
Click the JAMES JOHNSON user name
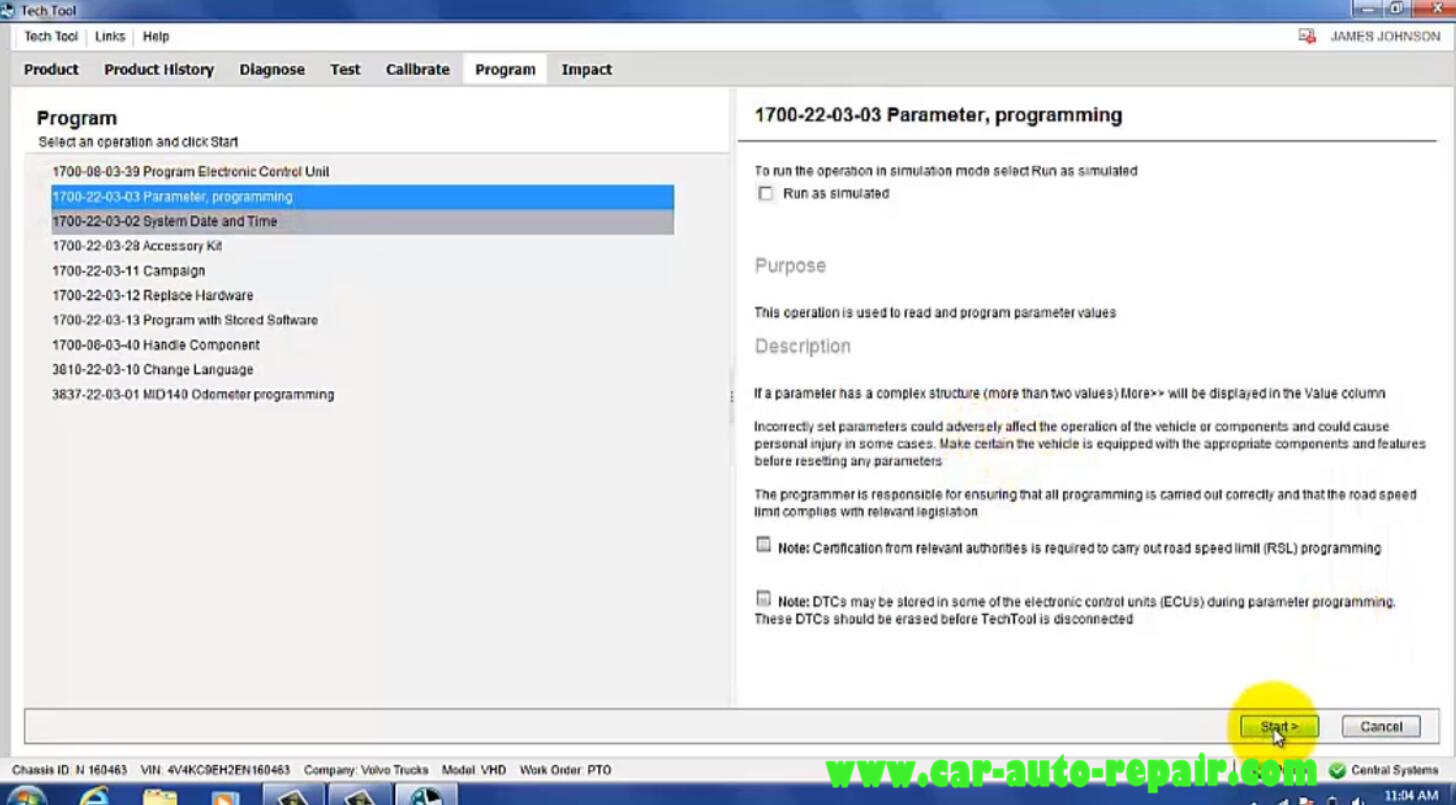click(x=1385, y=36)
